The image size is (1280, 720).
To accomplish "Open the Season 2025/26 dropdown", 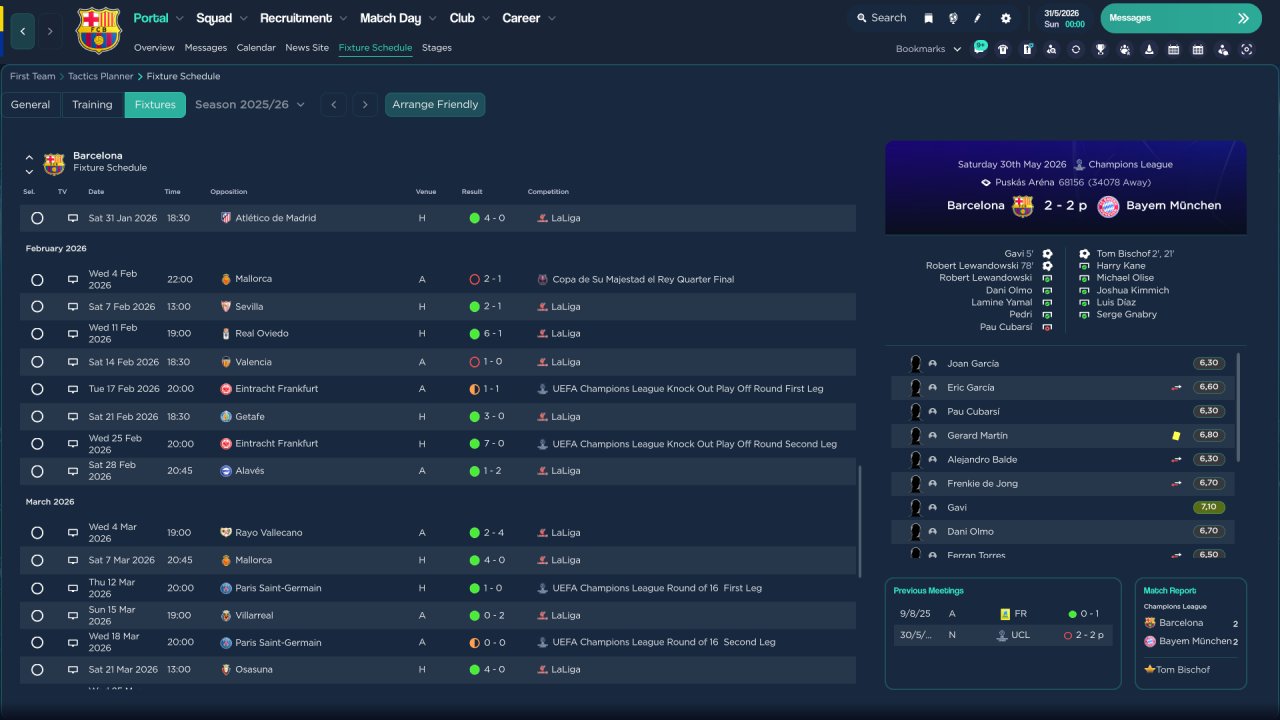I will point(250,105).
